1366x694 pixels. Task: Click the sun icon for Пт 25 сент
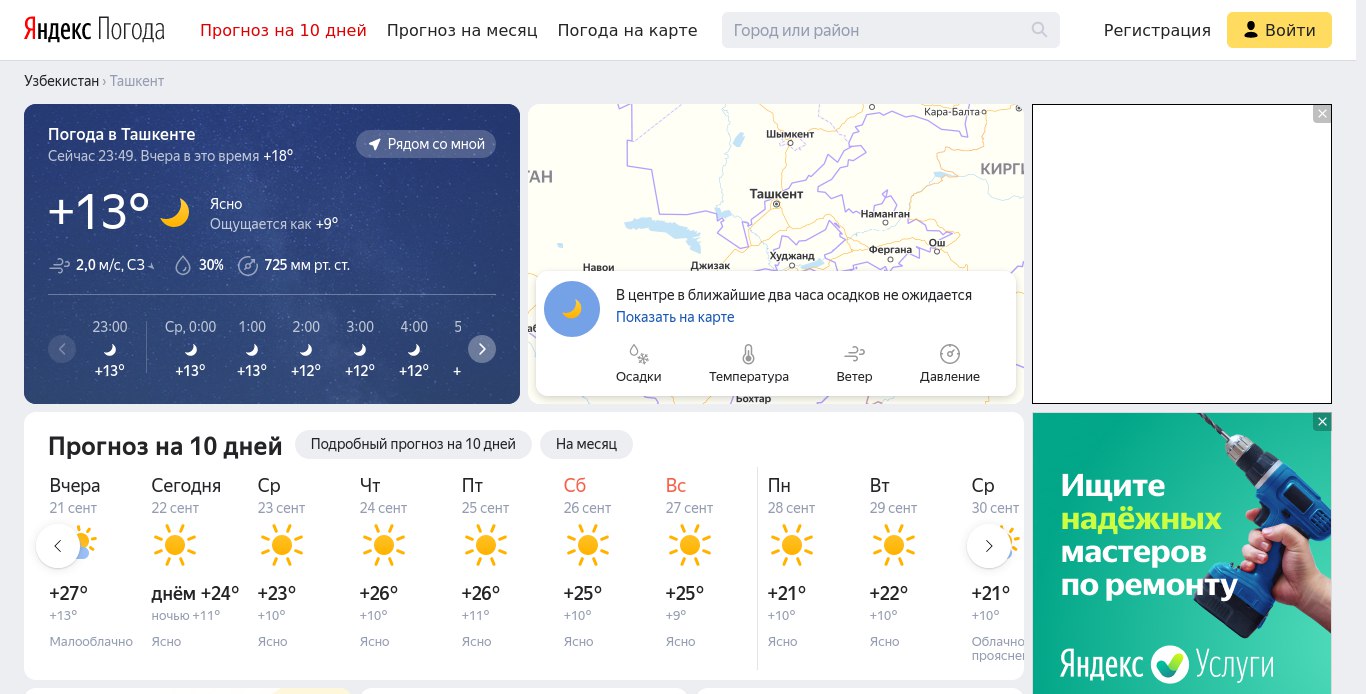click(485, 545)
